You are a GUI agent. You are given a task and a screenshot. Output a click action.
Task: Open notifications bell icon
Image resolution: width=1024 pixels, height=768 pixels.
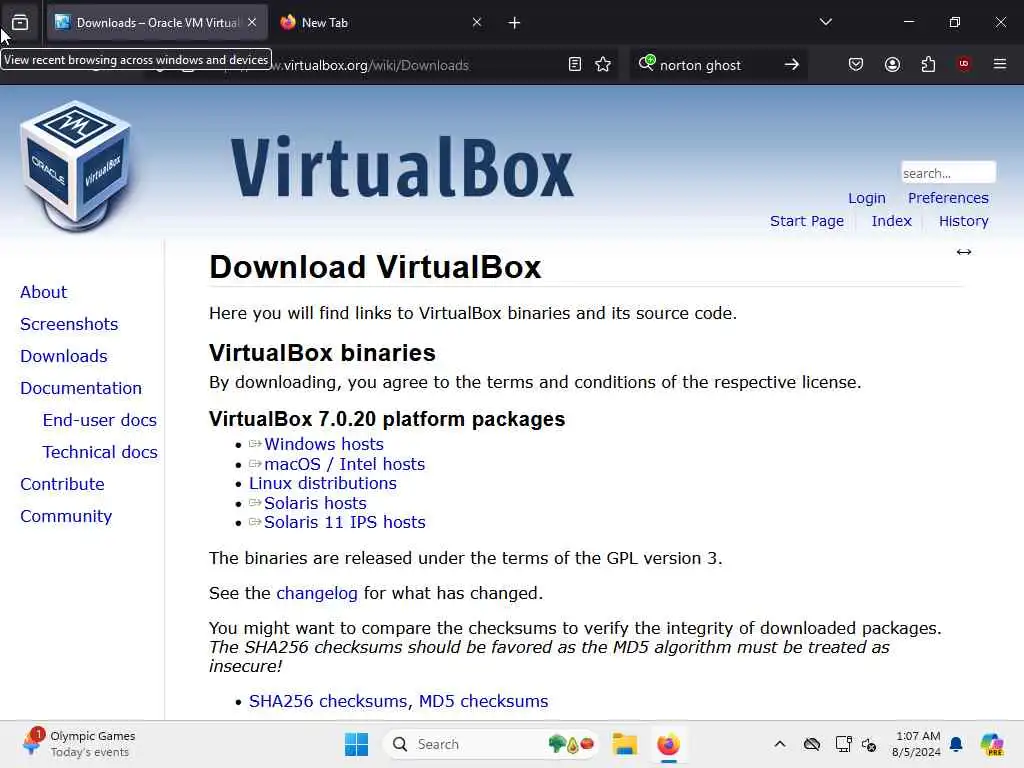point(956,744)
